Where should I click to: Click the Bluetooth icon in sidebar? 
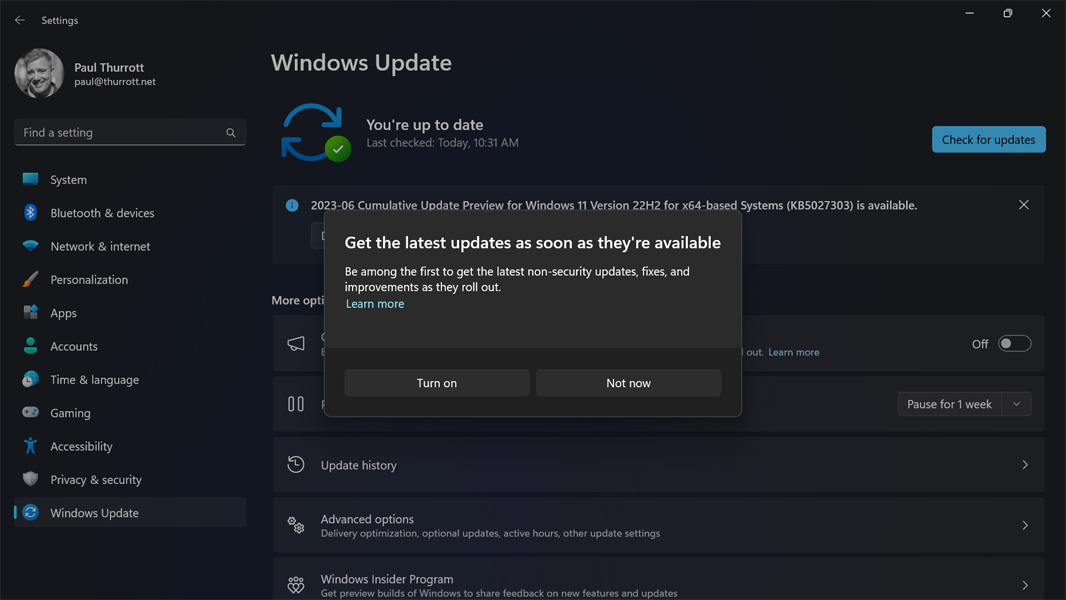31,213
